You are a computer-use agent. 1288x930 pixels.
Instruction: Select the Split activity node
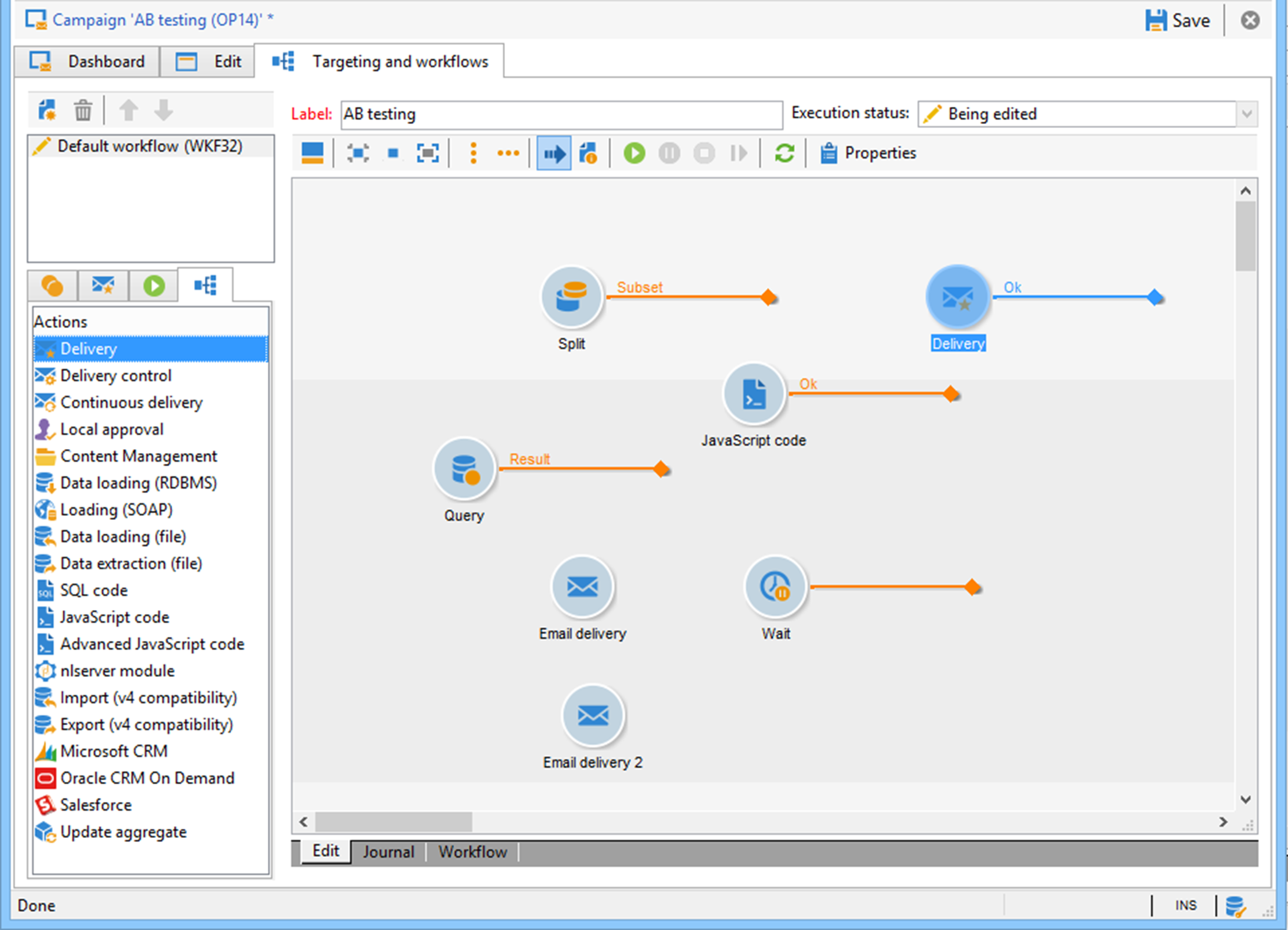[571, 297]
